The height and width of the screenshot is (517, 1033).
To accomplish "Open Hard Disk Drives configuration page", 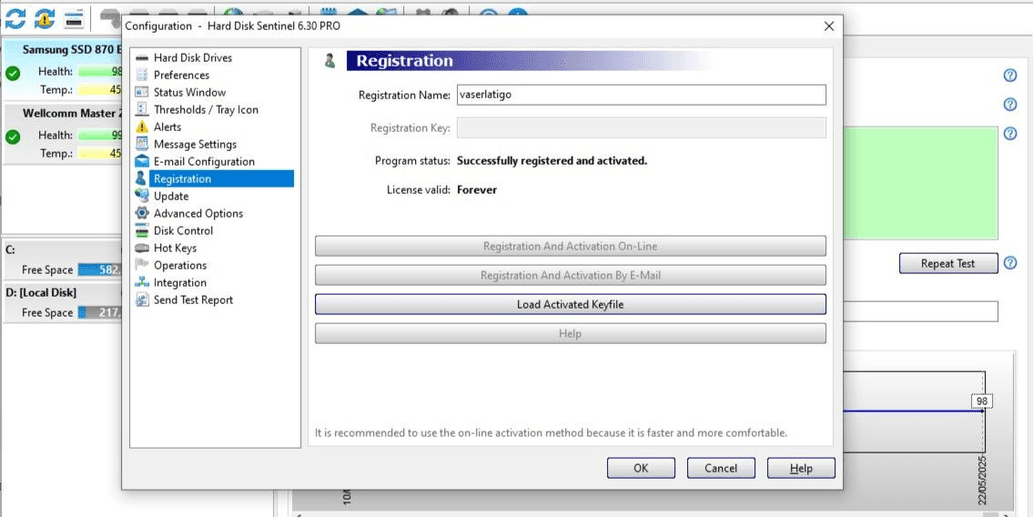I will click(x=192, y=58).
